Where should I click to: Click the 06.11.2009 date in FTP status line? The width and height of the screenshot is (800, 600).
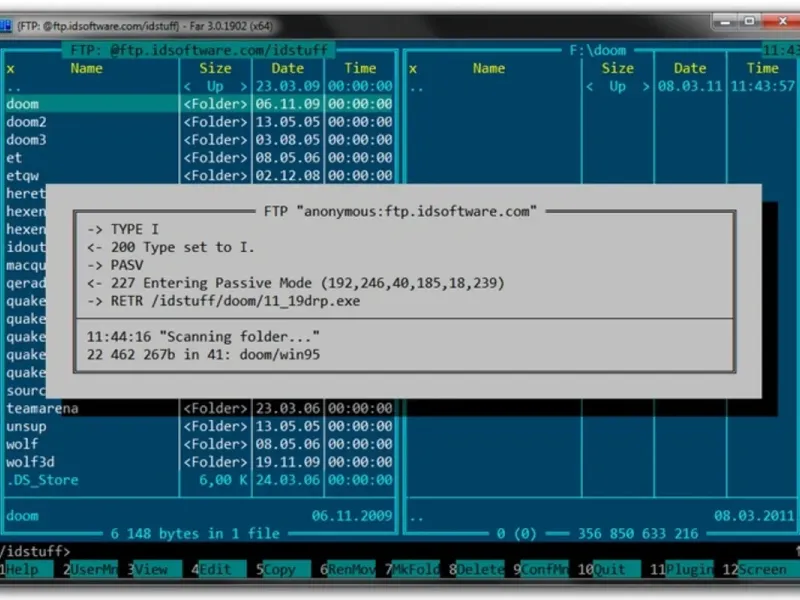coord(352,516)
